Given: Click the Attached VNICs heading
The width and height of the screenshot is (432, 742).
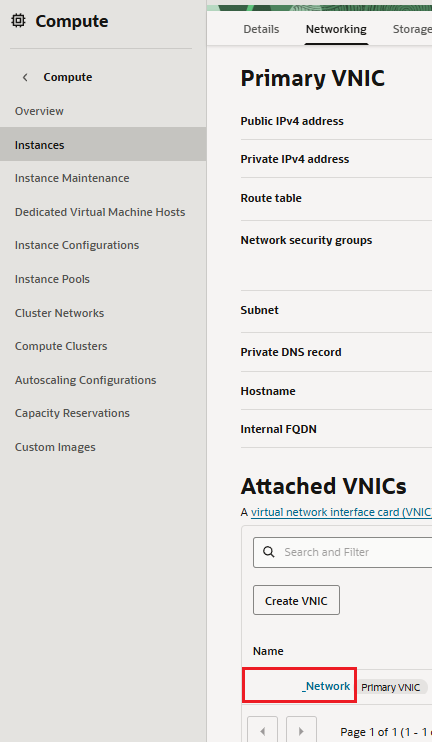Looking at the screenshot, I should point(324,486).
